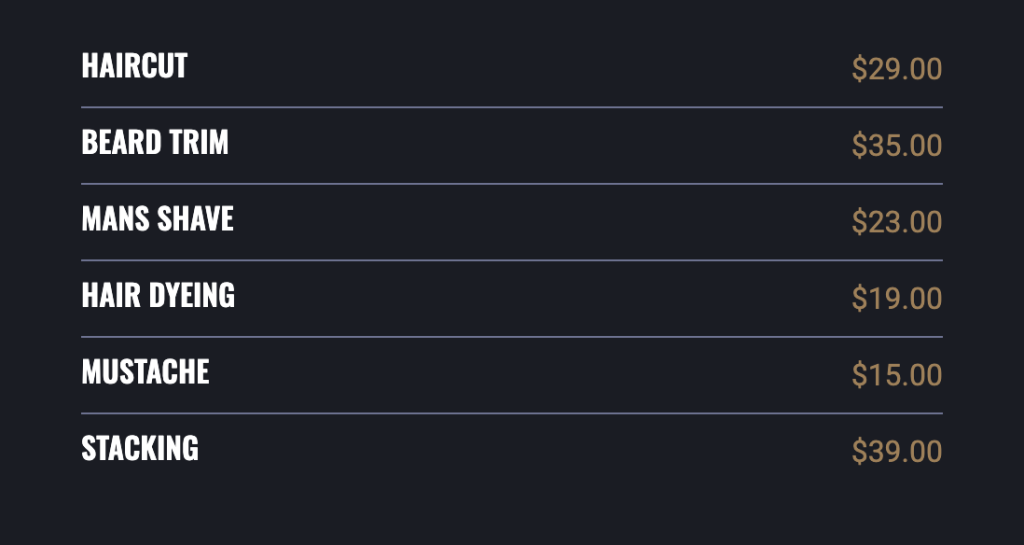Click the HAIRCUT service name
Image resolution: width=1024 pixels, height=545 pixels.
(x=134, y=66)
